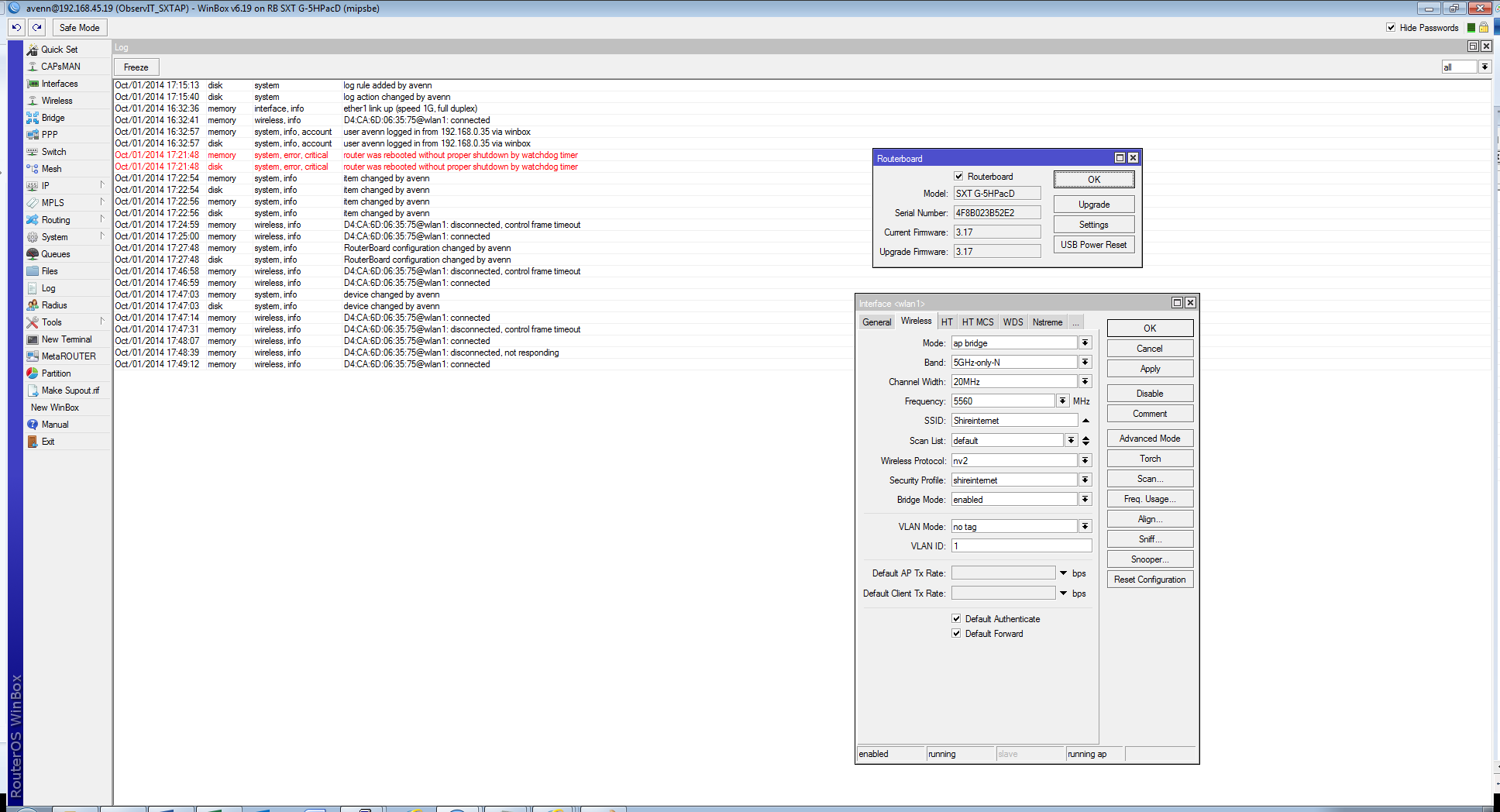Click the Freeze button in Log
The width and height of the screenshot is (1500, 812).
tap(136, 67)
